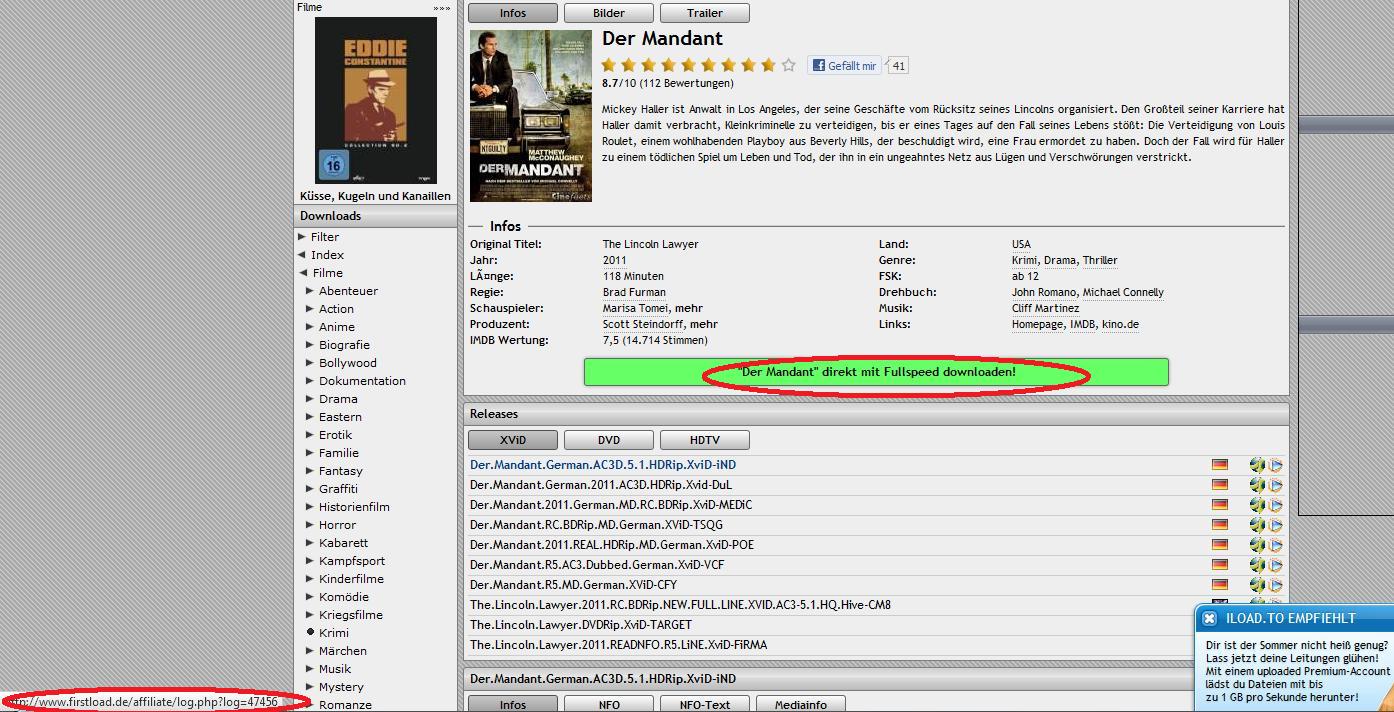The width and height of the screenshot is (1394, 712).
Task: Select the Bollywood category label
Action: click(348, 363)
